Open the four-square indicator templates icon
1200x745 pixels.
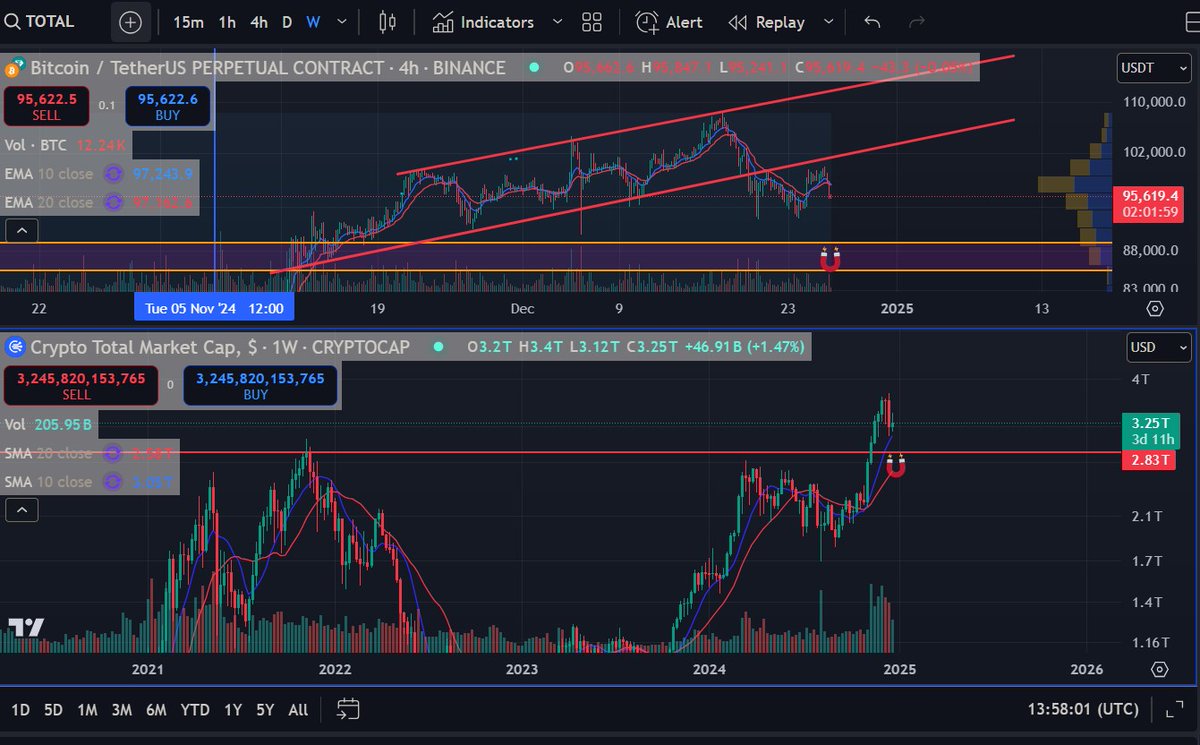[591, 22]
